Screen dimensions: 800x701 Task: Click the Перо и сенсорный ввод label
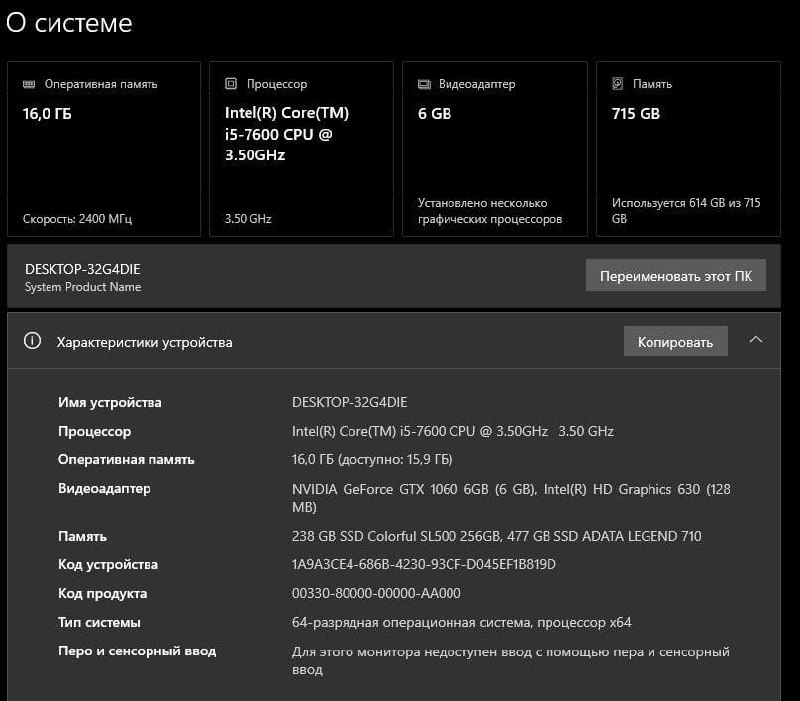[137, 651]
